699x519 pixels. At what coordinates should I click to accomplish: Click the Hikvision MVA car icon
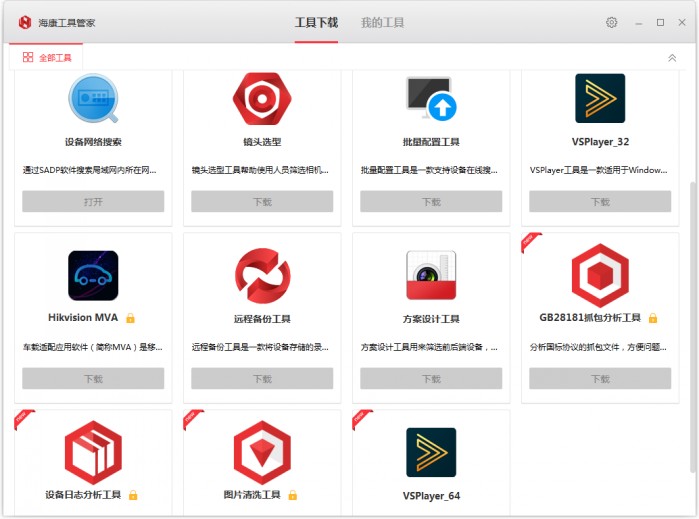[93, 275]
